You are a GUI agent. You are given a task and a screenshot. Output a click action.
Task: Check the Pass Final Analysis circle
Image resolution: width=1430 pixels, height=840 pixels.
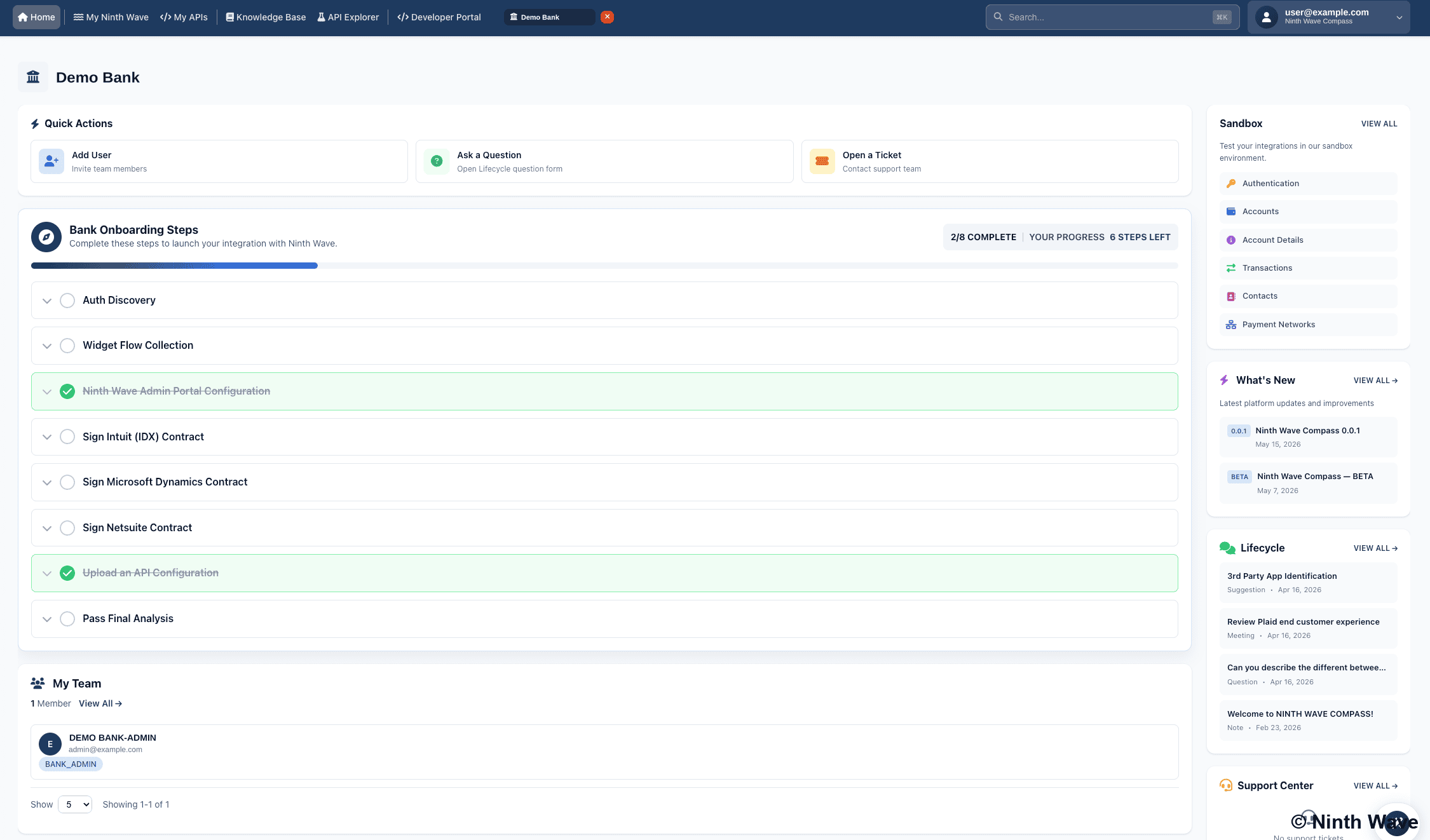[x=67, y=619]
